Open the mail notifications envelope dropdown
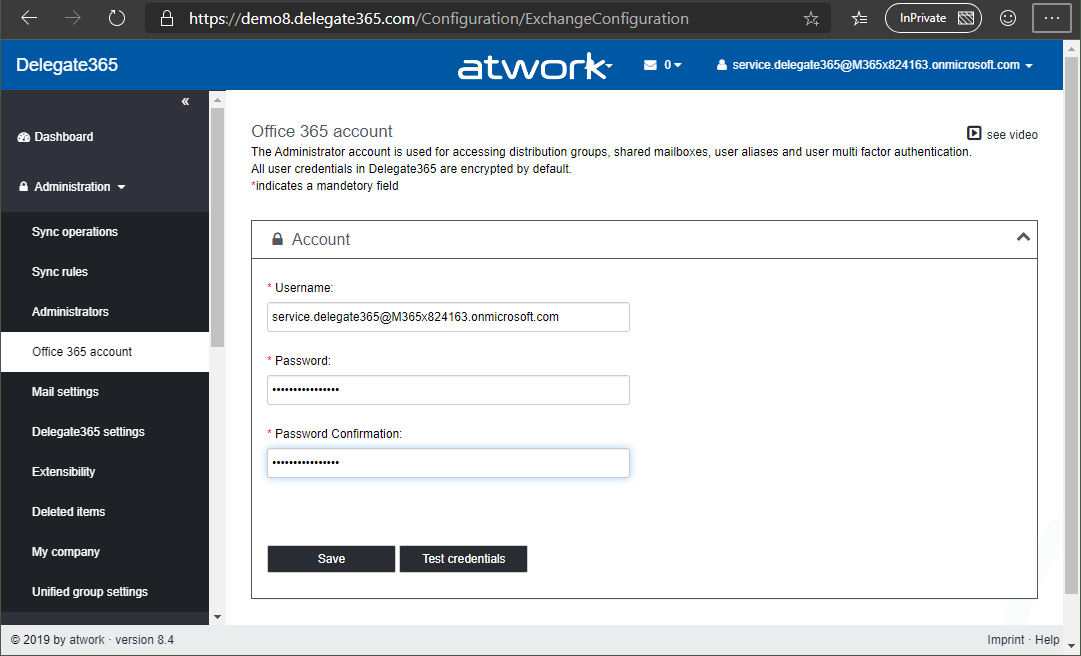Viewport: 1081px width, 656px height. 663,65
